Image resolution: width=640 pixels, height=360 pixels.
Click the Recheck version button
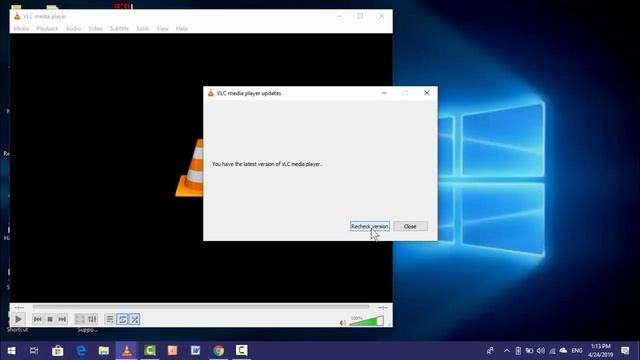pyautogui.click(x=370, y=226)
